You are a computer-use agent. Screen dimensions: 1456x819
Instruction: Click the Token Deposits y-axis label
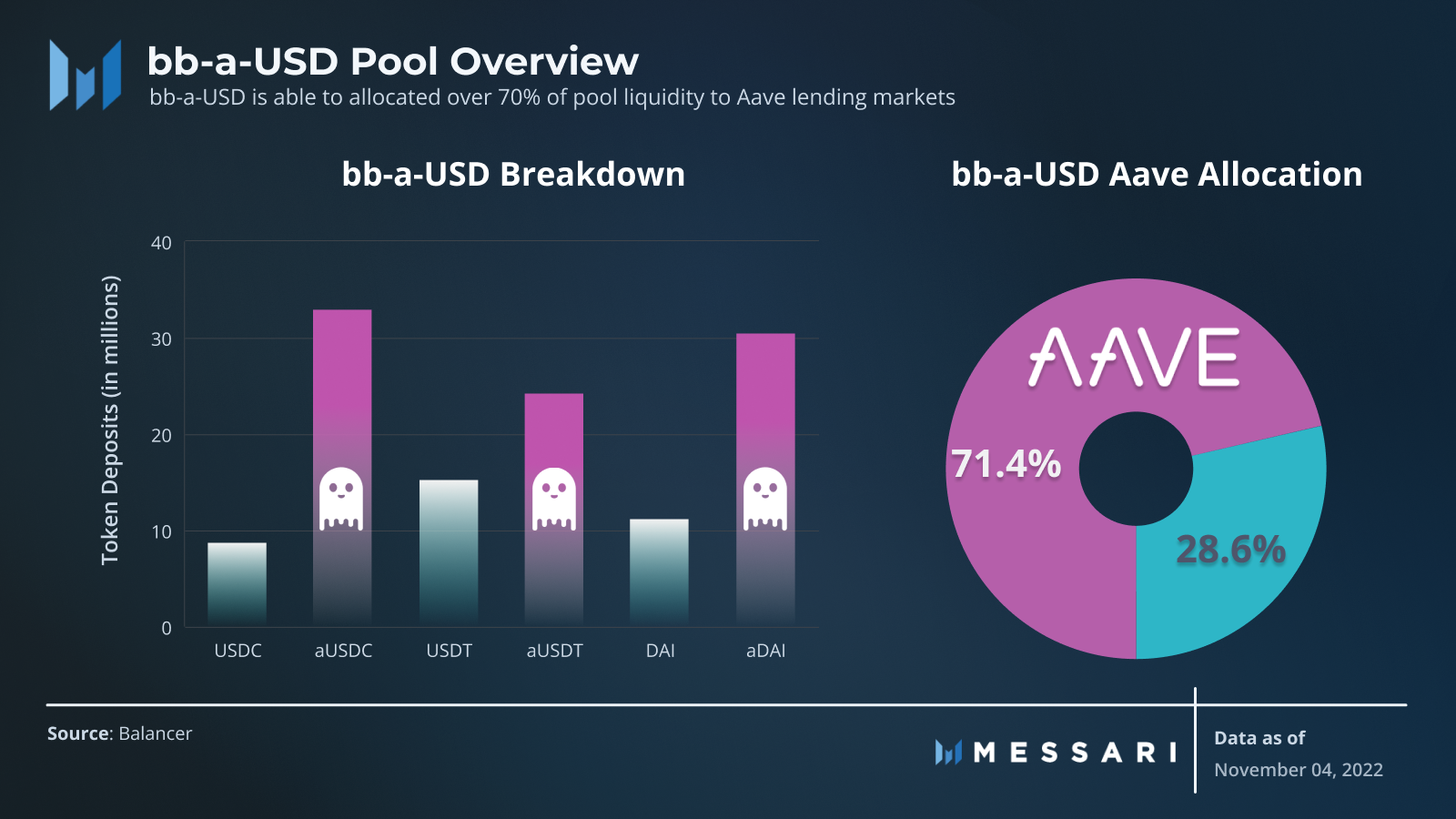coord(110,420)
